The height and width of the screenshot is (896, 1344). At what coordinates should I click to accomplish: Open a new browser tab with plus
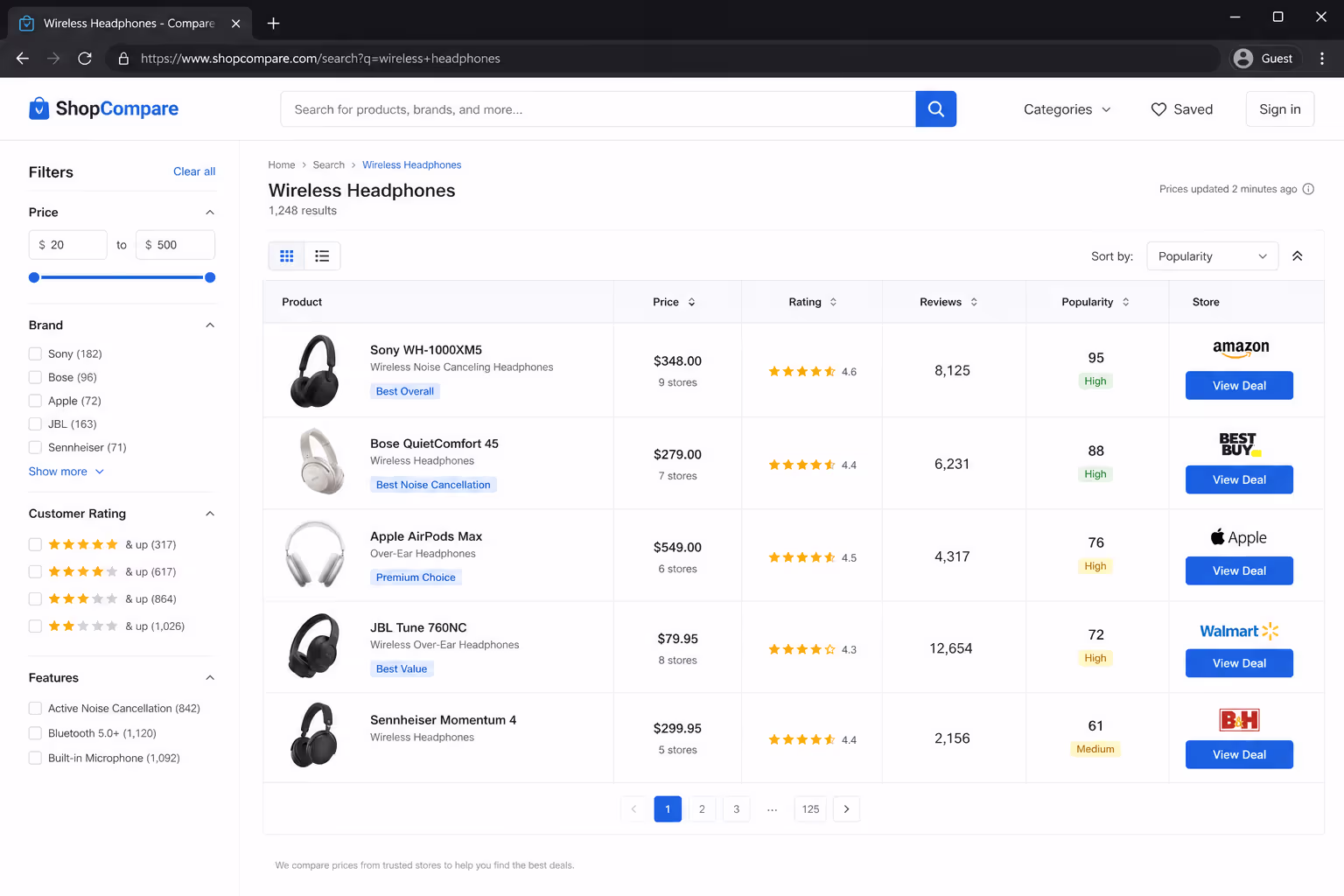pos(273,24)
